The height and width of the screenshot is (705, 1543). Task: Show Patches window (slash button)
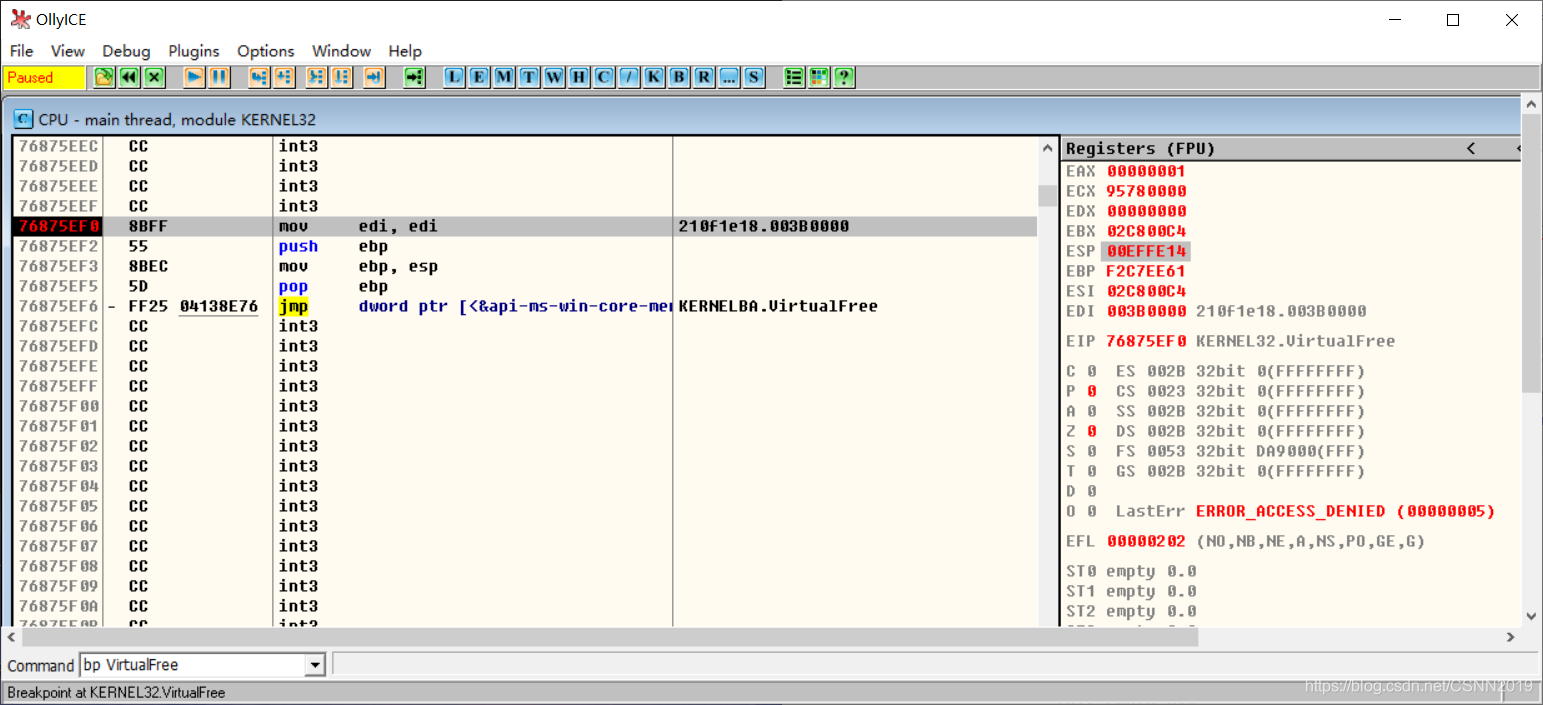tap(629, 77)
